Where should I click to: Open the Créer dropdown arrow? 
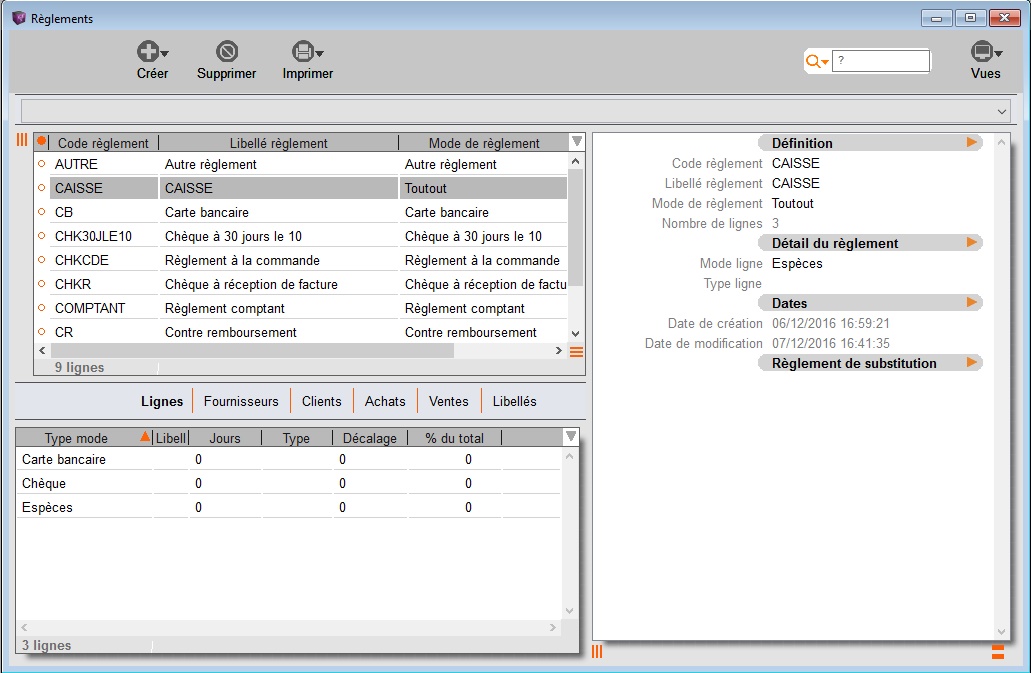coord(165,54)
